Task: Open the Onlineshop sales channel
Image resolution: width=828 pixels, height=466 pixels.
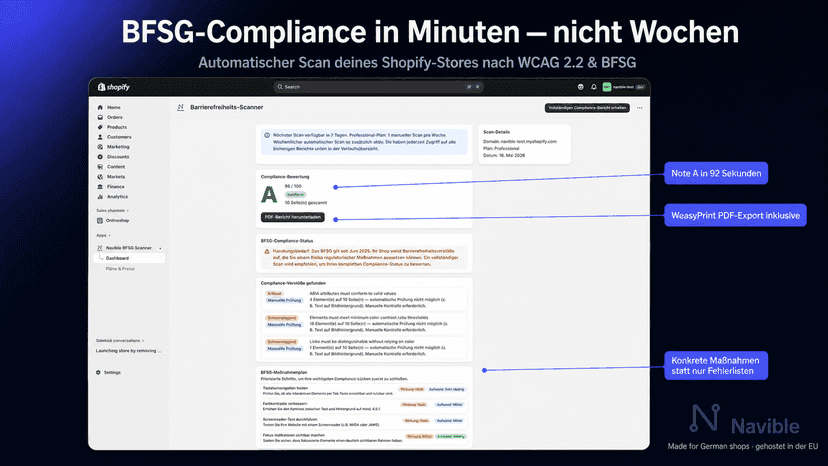Action: 117,220
